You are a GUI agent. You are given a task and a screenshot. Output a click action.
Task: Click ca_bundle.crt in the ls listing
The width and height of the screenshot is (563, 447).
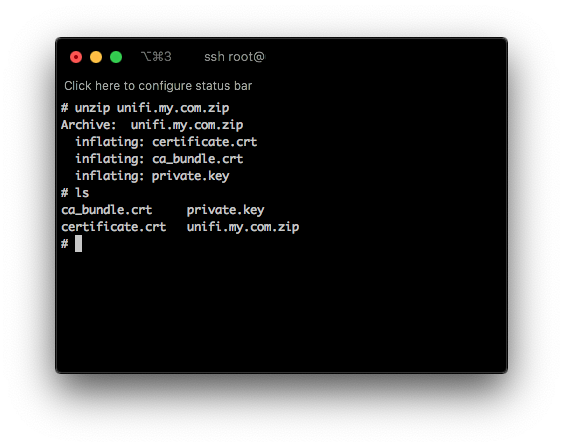pos(107,210)
